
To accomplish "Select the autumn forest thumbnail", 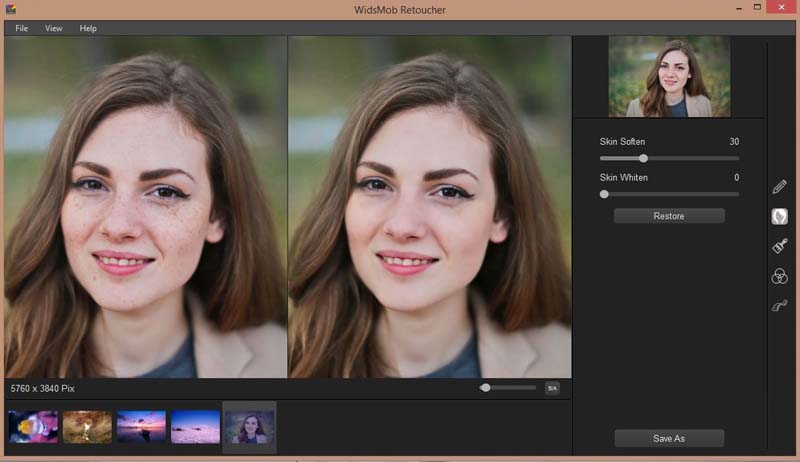I will point(87,427).
